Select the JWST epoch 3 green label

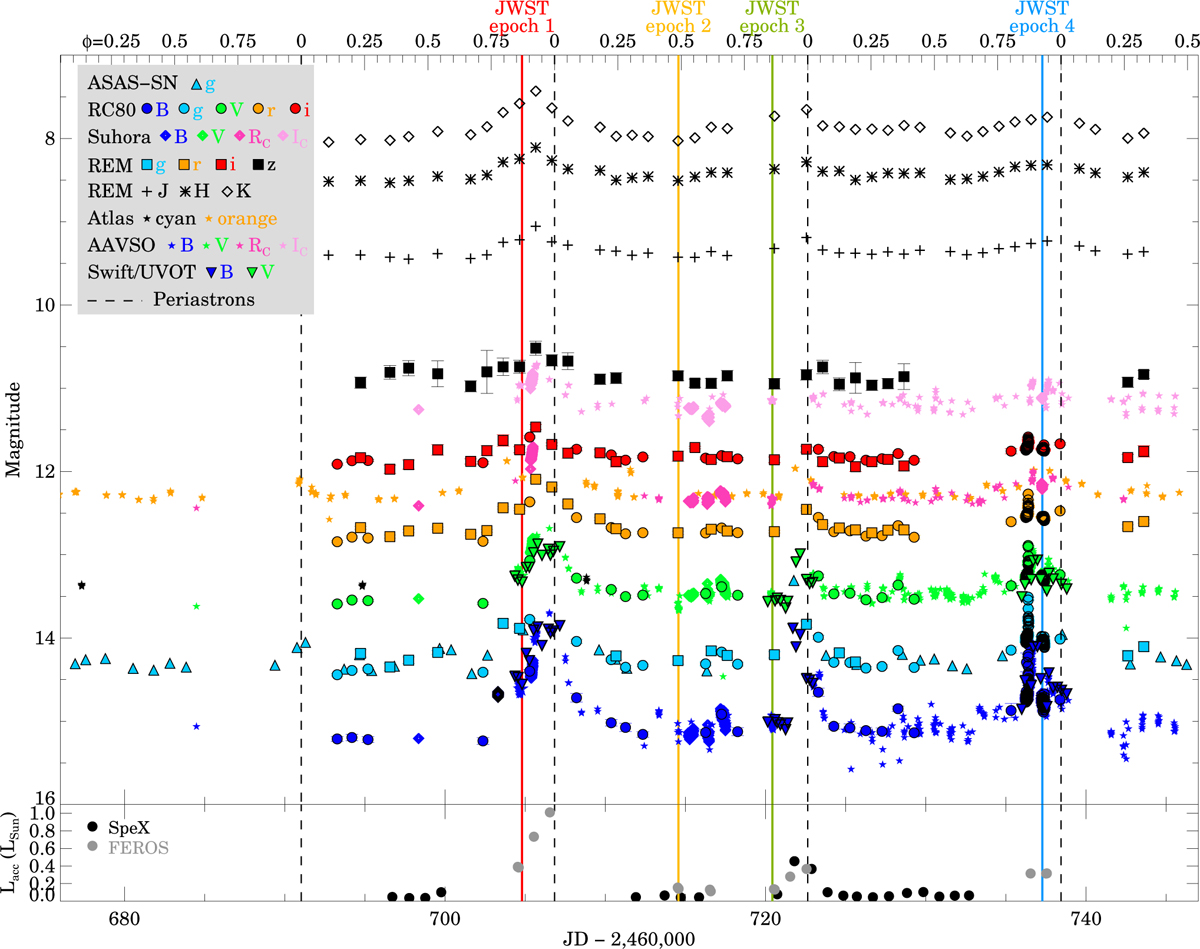[771, 17]
